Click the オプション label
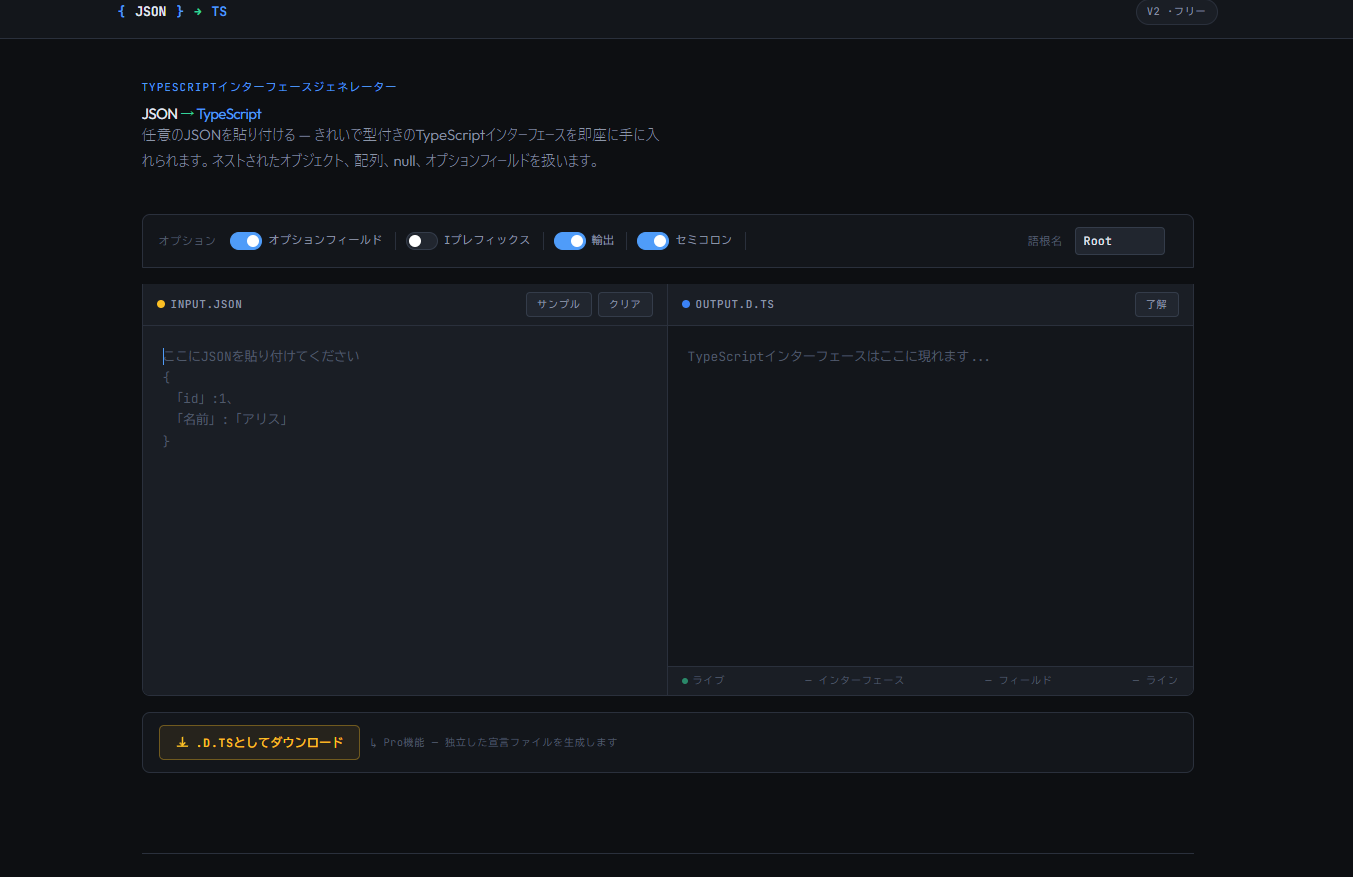The width and height of the screenshot is (1353, 877). 187,241
